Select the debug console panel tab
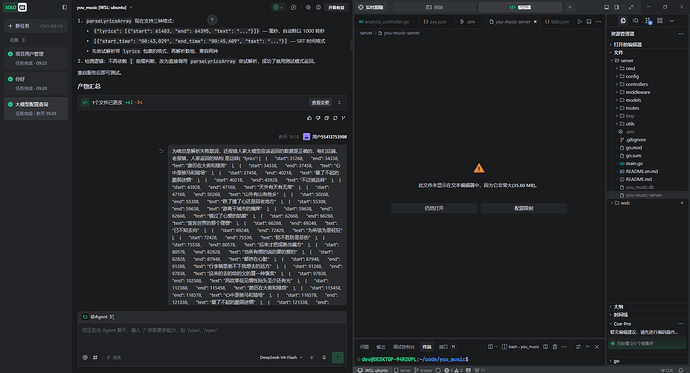Viewport: 690px width, 373px height. pos(404,347)
